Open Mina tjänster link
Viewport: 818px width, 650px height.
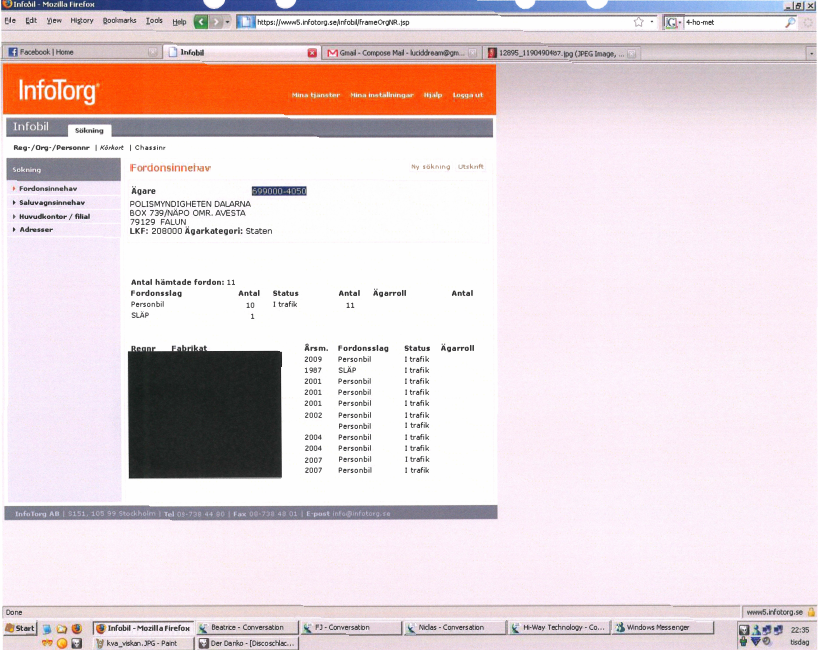[x=316, y=95]
